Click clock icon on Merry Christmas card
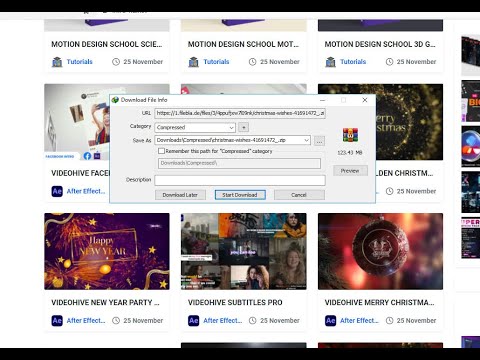The width and height of the screenshot is (480, 360). coord(389,320)
